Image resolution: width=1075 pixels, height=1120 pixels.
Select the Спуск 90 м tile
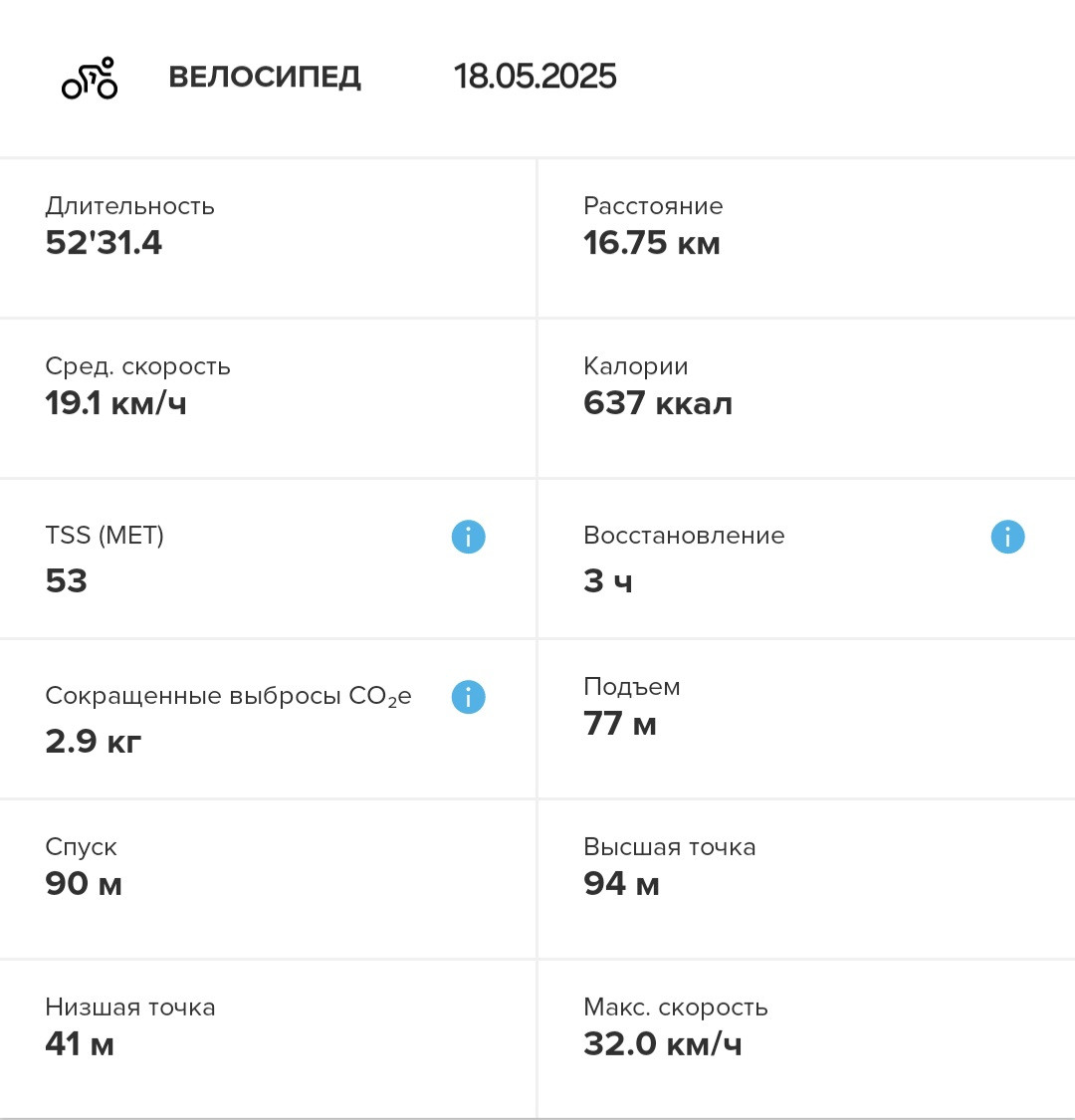point(268,879)
